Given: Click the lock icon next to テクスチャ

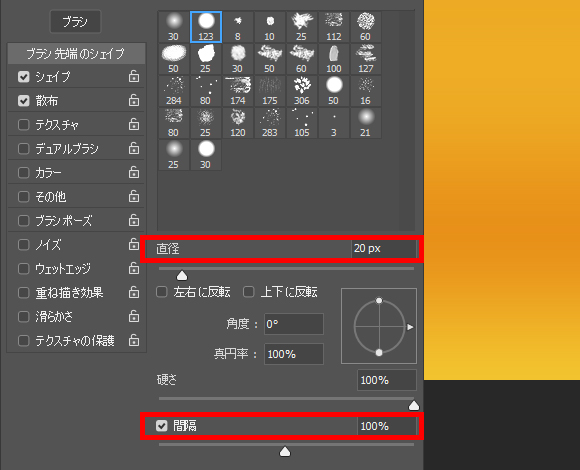Looking at the screenshot, I should [134, 125].
